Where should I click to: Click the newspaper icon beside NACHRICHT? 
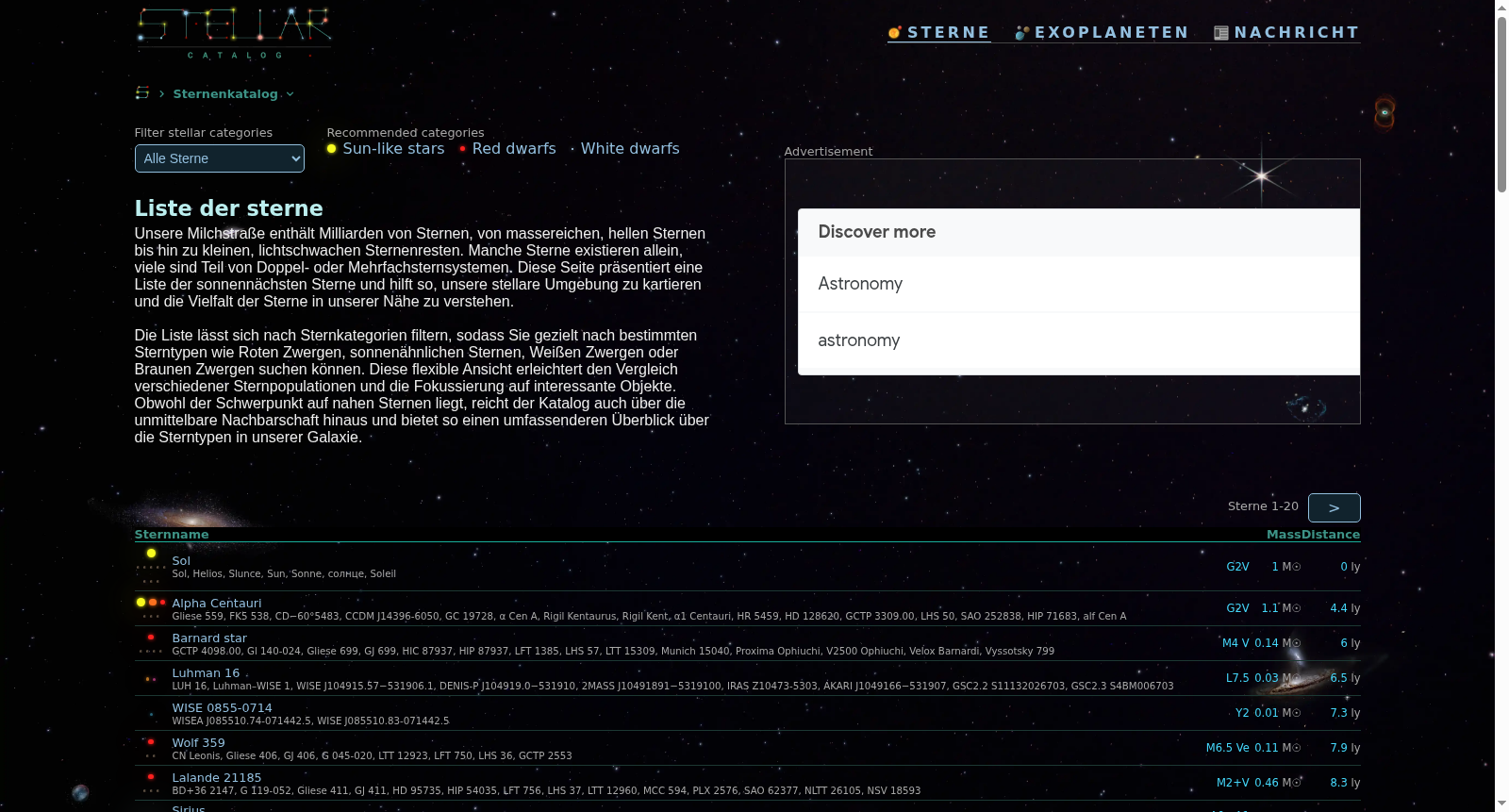pos(1221,33)
